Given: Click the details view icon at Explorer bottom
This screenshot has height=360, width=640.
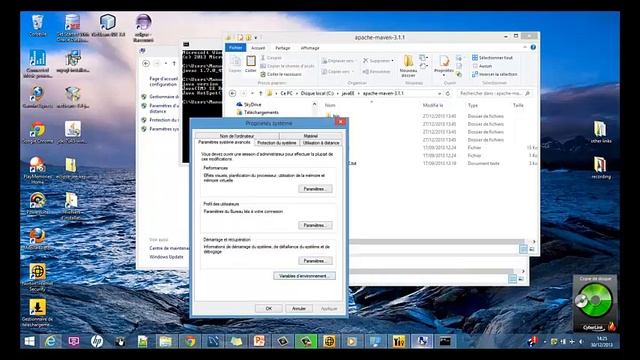Looking at the screenshot, I should click(x=523, y=249).
